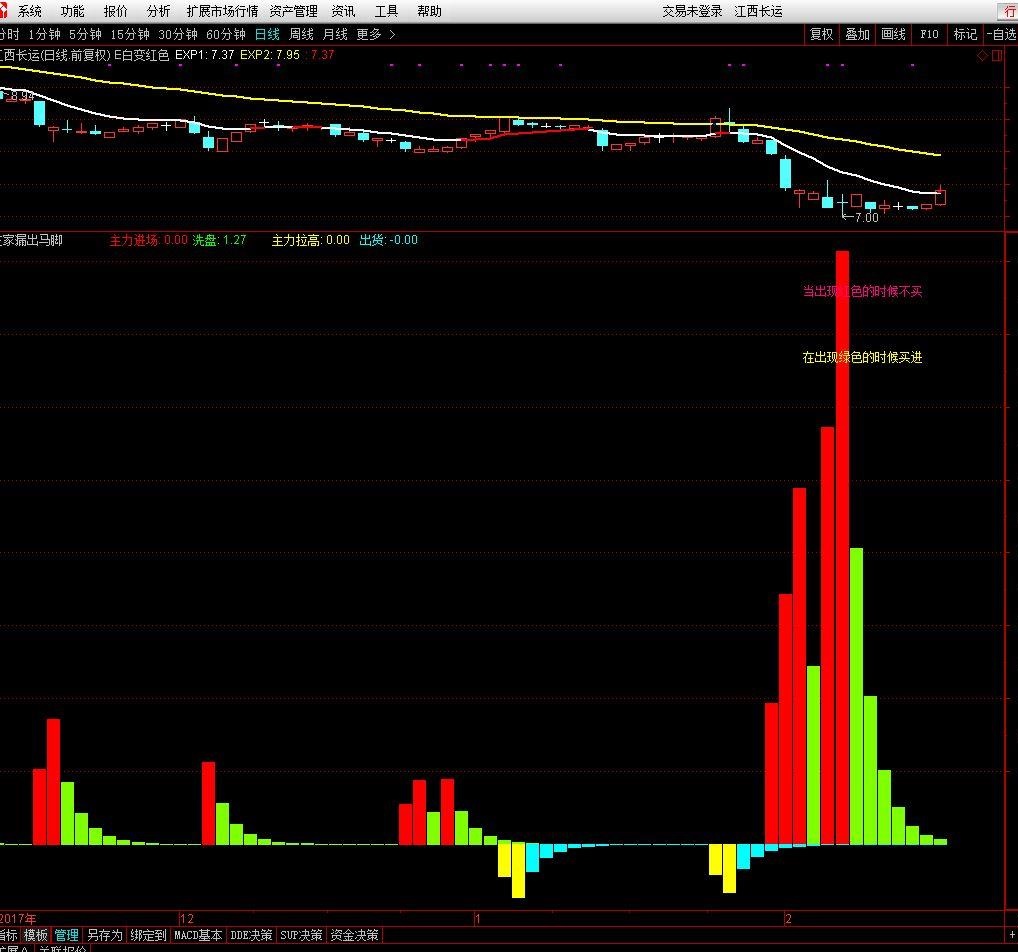
Task: Click the 当出现红色的时候不买 note
Action: click(x=862, y=292)
